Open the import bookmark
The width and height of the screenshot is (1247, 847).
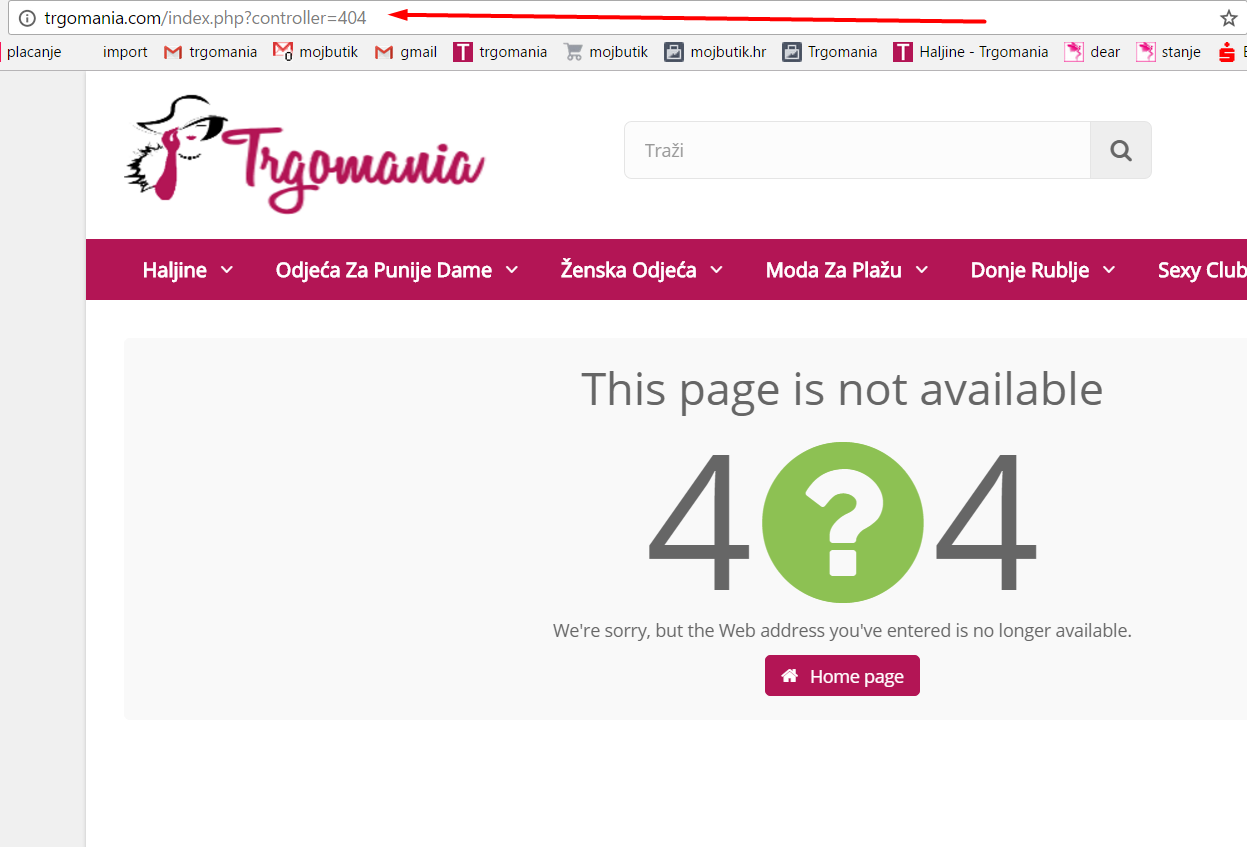125,52
